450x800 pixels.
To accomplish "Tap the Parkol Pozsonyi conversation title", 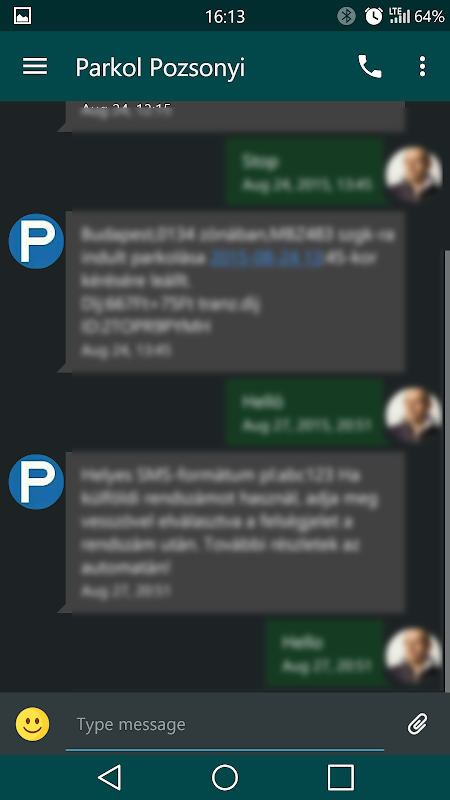I will (x=160, y=67).
